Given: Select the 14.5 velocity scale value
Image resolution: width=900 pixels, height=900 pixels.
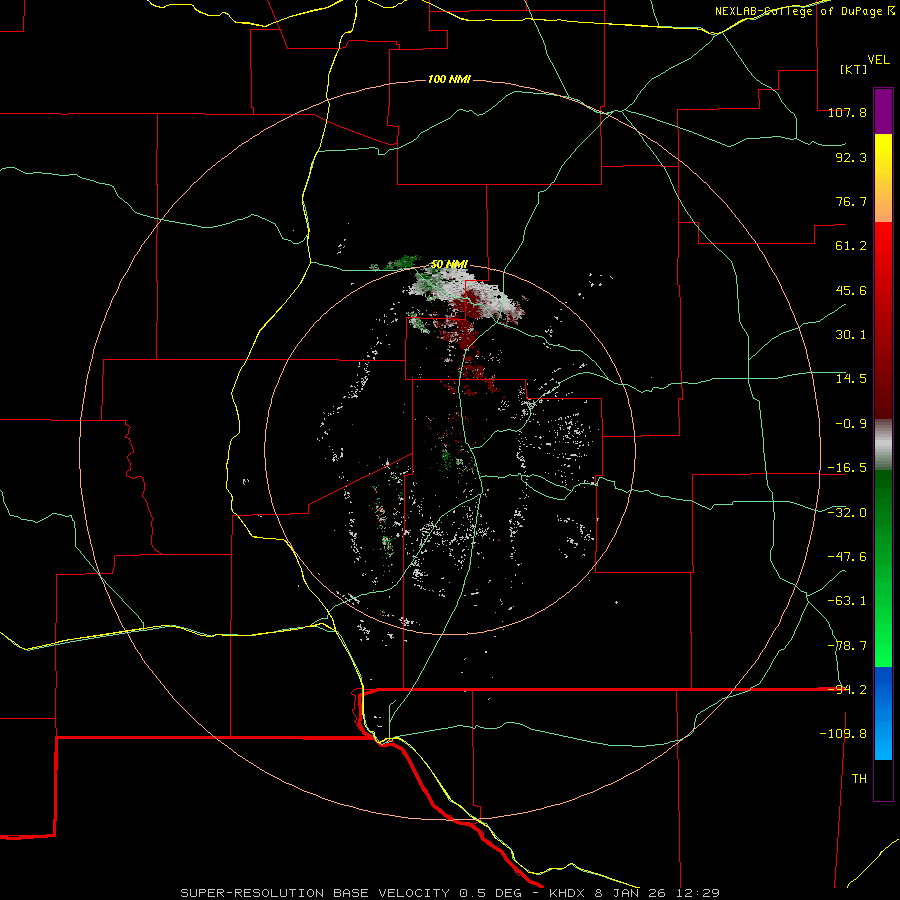Looking at the screenshot, I should (x=851, y=379).
